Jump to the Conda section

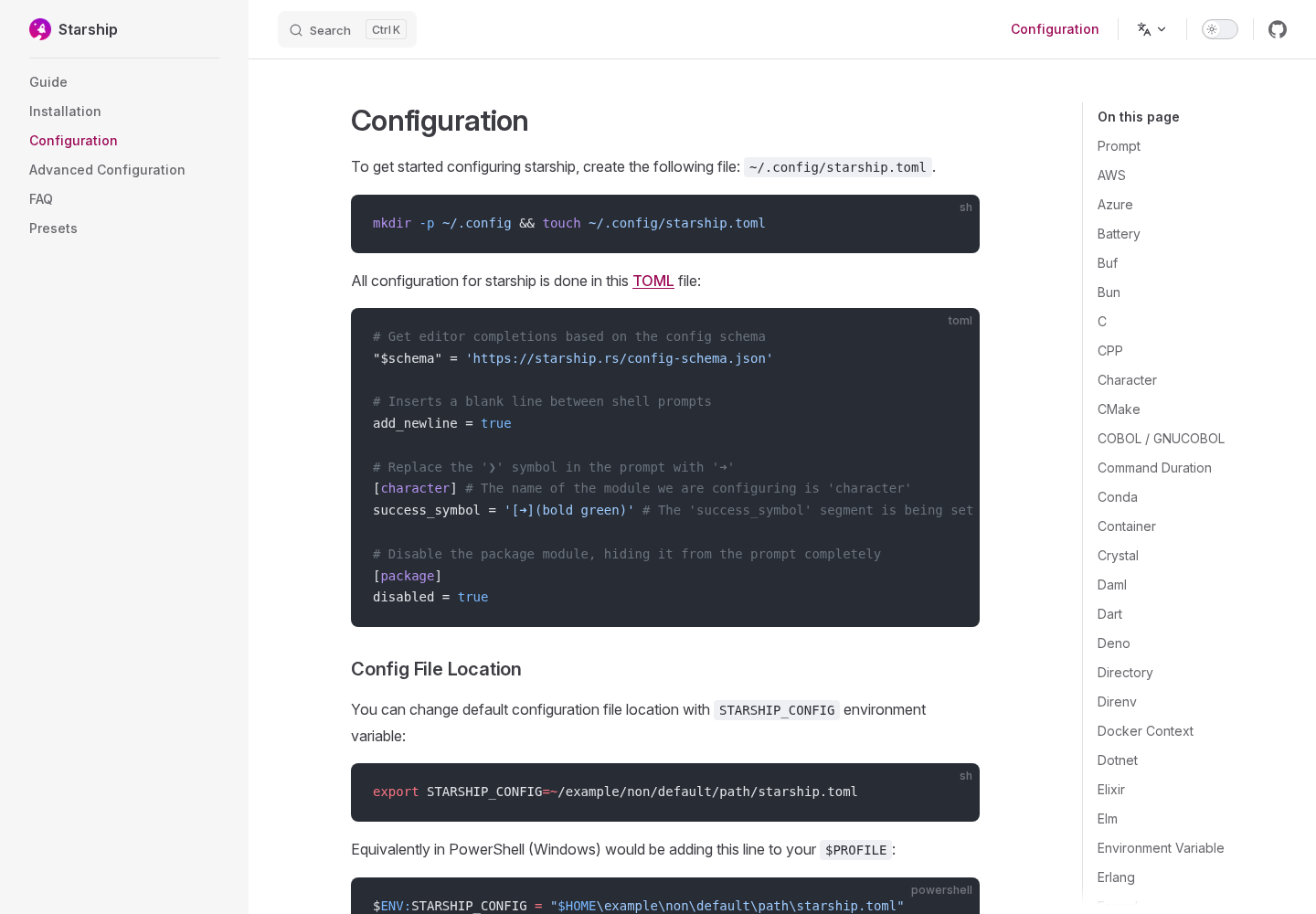click(1118, 497)
